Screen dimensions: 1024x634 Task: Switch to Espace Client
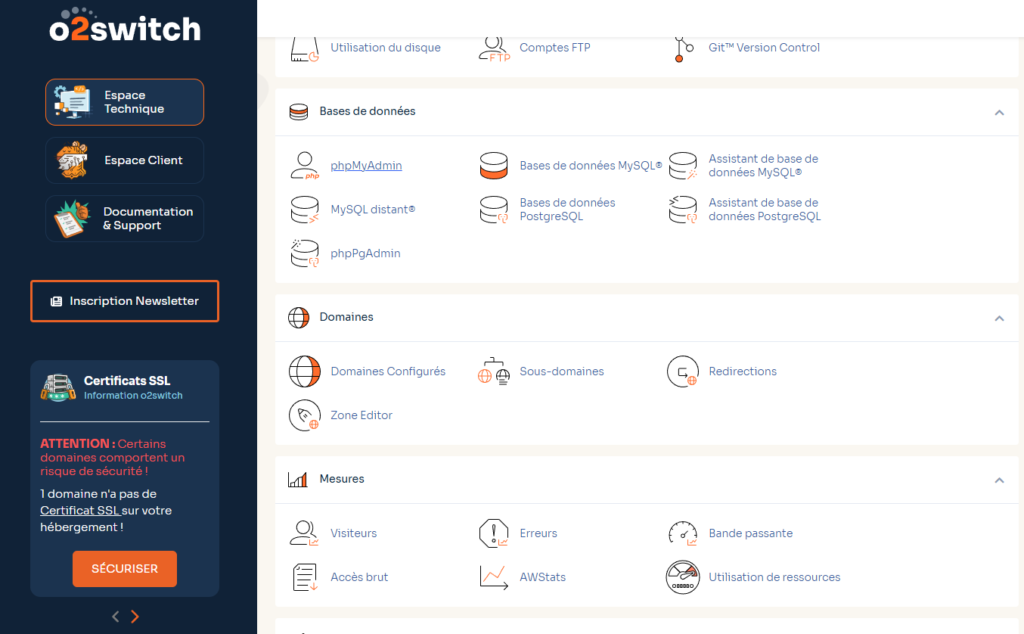124,160
